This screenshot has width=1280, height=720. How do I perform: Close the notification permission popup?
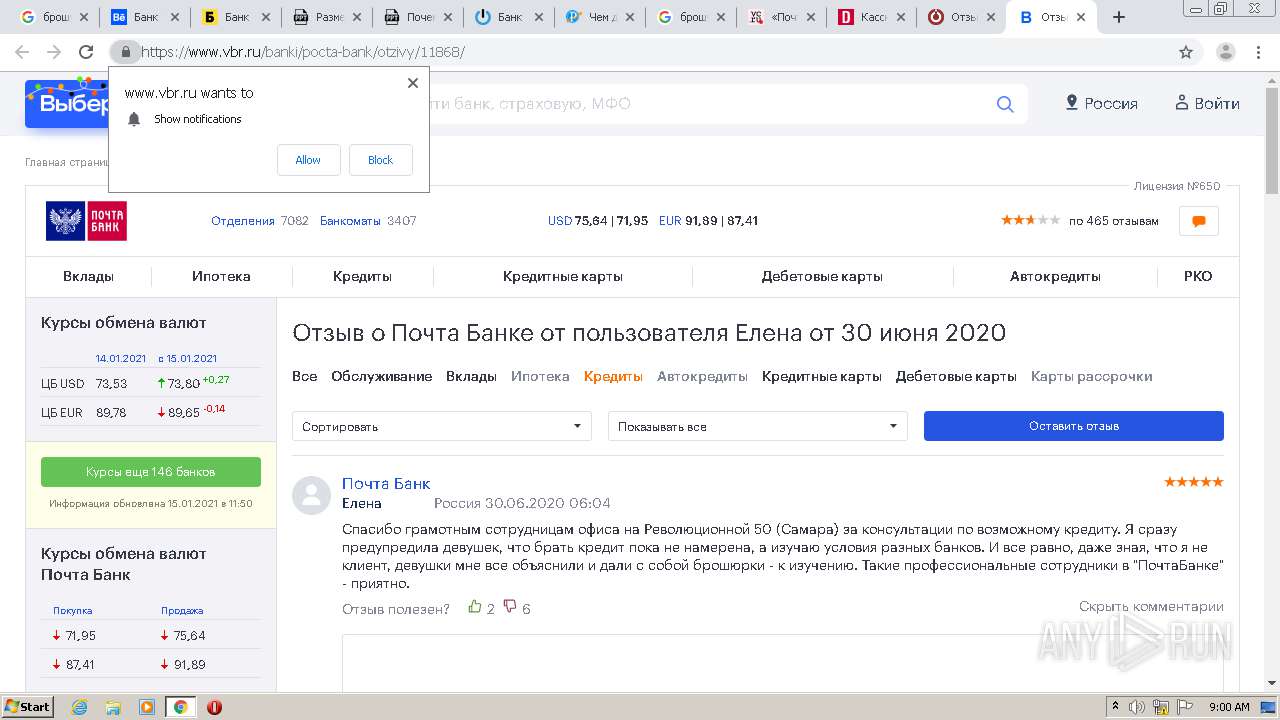[x=413, y=83]
